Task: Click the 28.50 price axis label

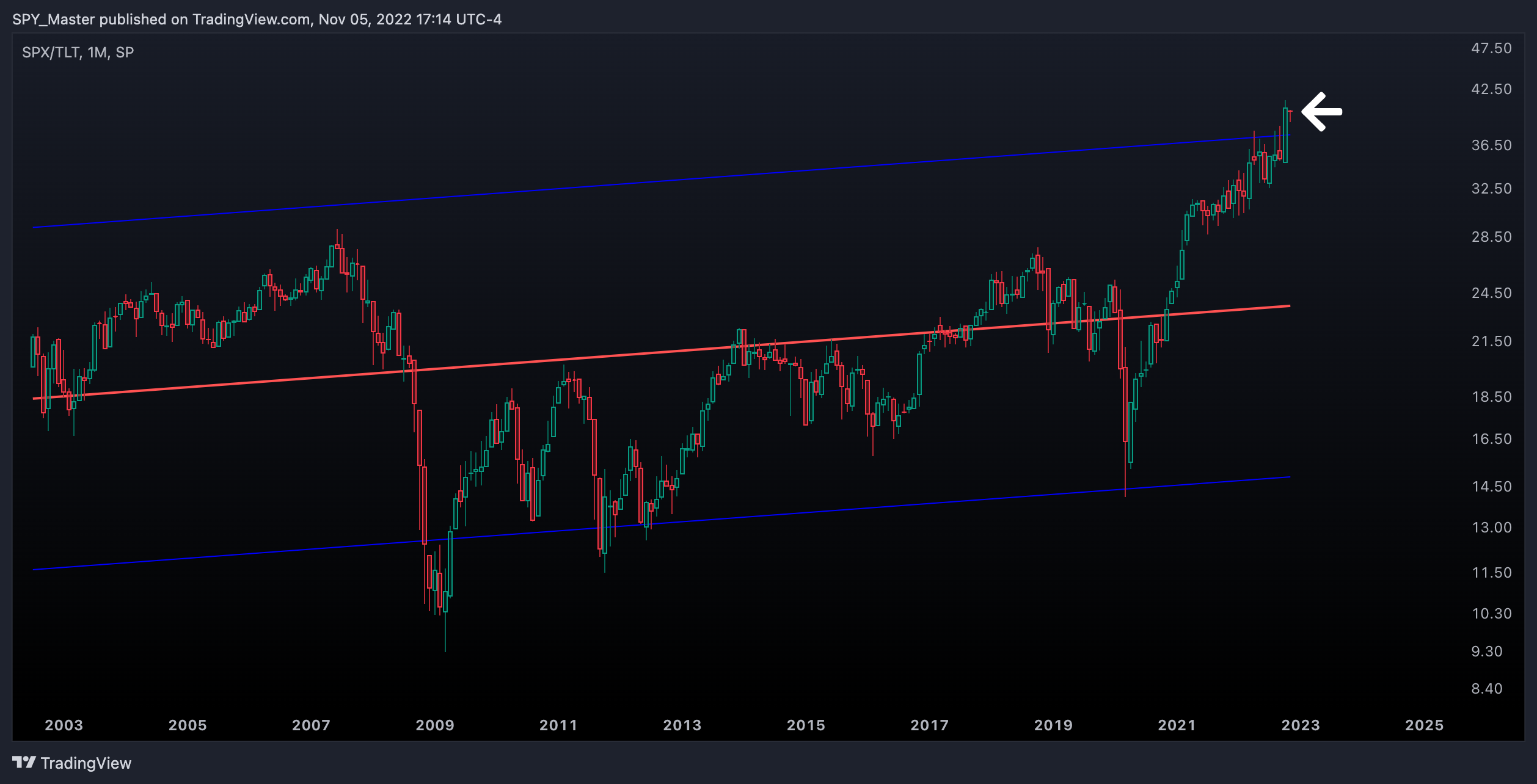Action: pyautogui.click(x=1491, y=237)
